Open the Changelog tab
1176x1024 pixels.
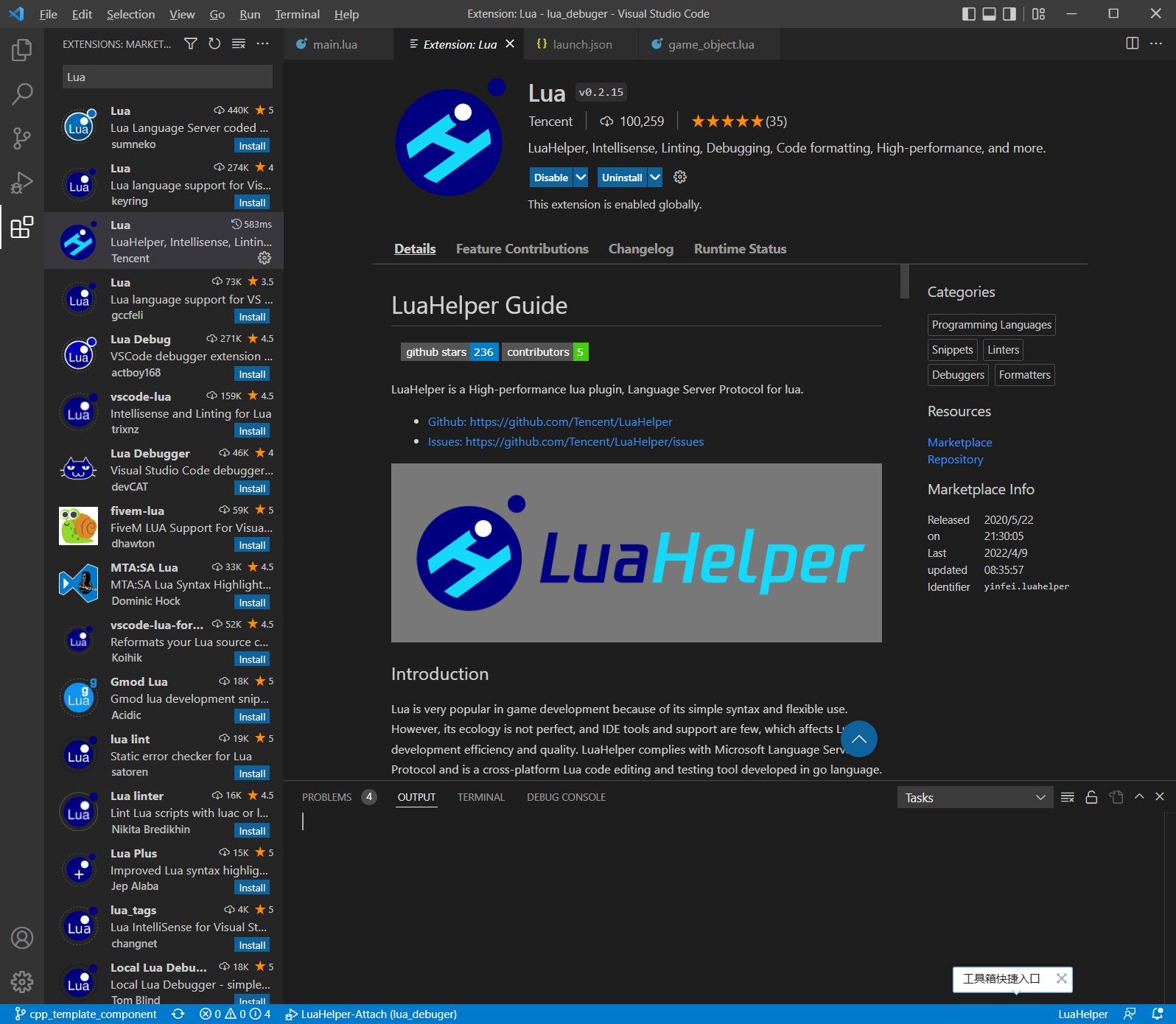[640, 249]
